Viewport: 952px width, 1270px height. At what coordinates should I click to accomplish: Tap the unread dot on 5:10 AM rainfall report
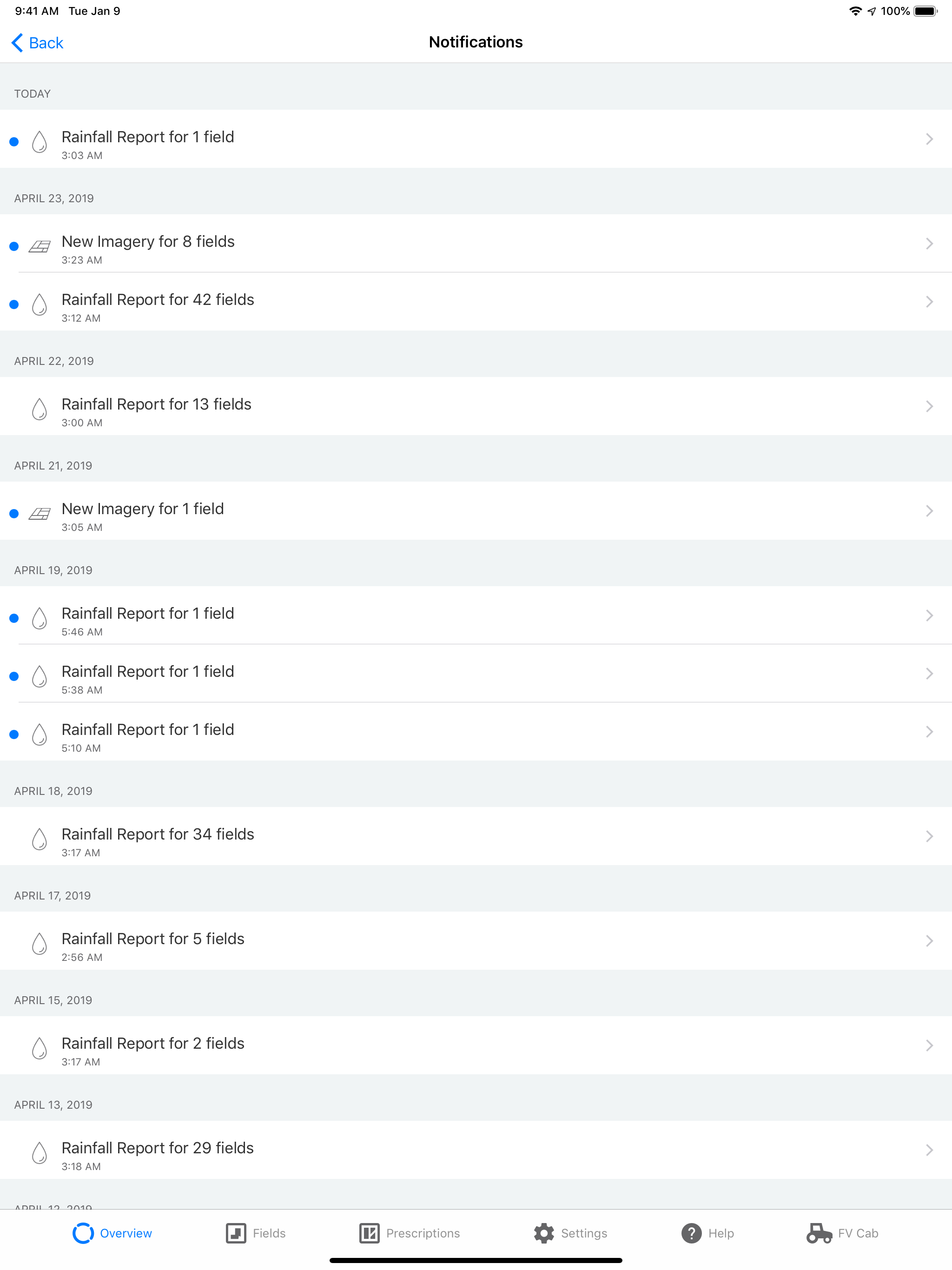point(14,734)
